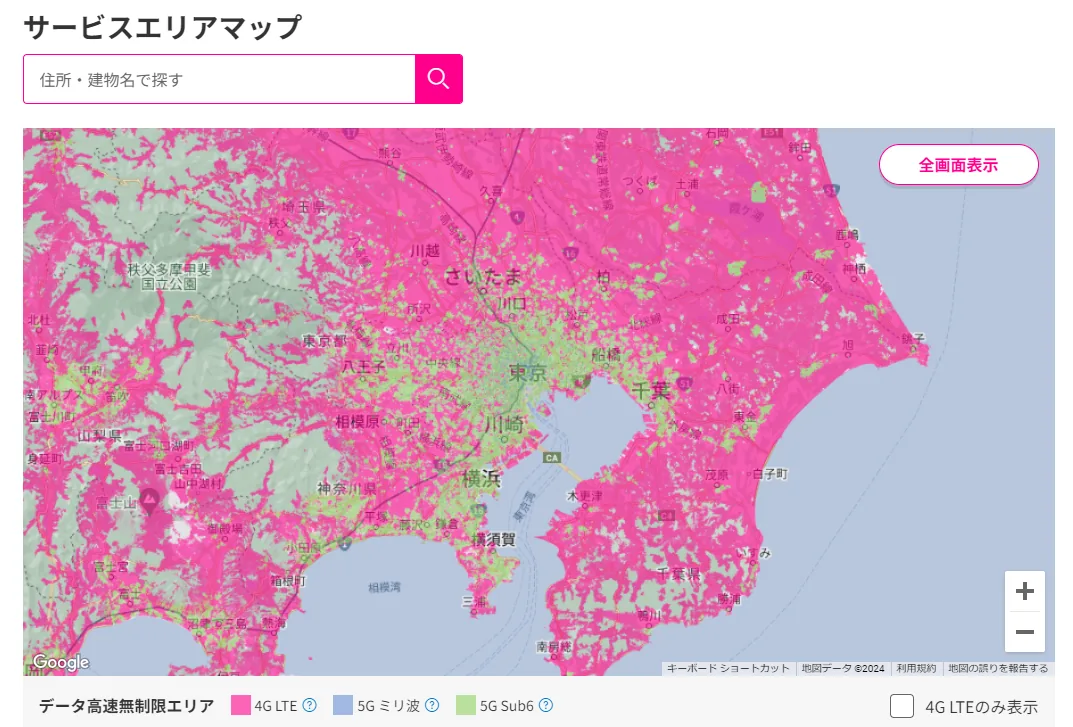Click the green 5G Sub6 legend swatch
Screen dimensions: 1073x727
(465, 705)
